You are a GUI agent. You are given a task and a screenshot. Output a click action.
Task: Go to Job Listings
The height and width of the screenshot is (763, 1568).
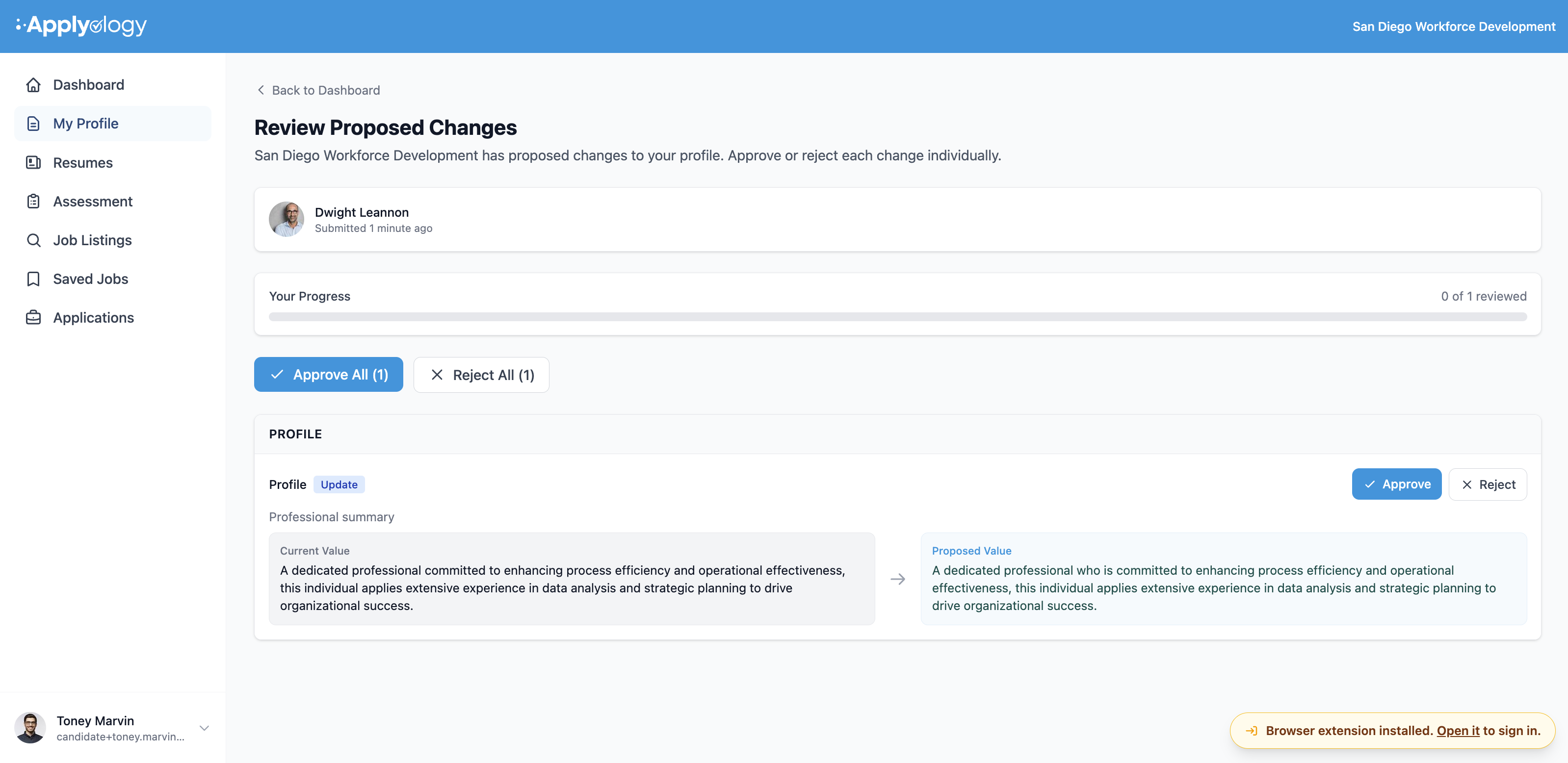113,240
